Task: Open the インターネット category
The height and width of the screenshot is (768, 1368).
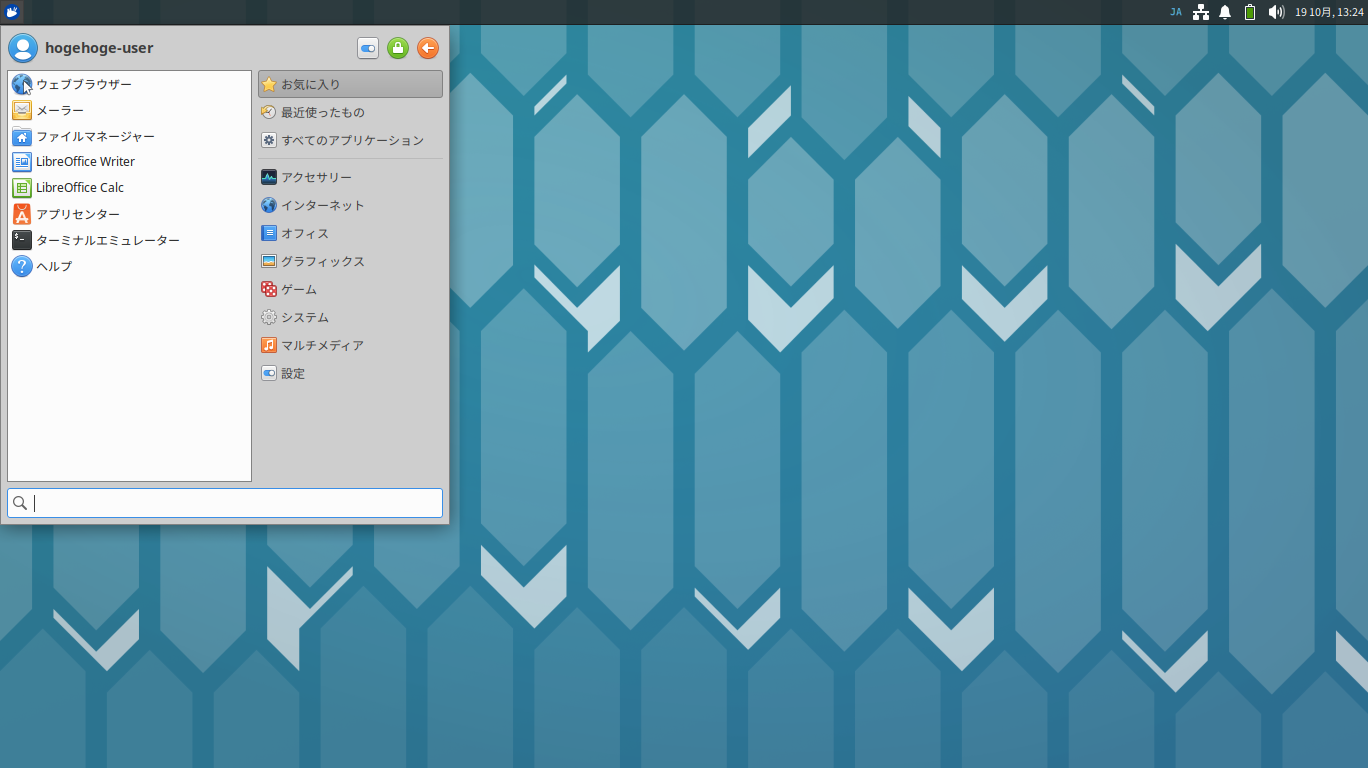Action: click(350, 205)
